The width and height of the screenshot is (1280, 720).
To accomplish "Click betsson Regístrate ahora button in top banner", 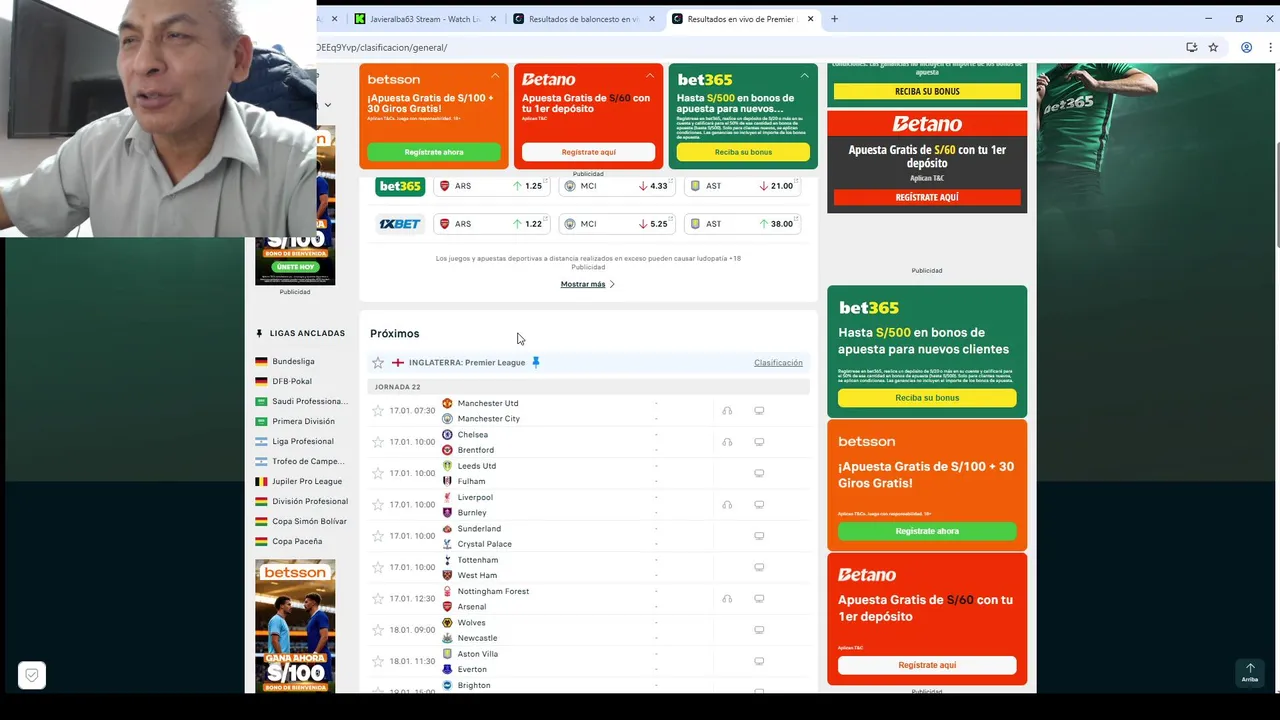I will point(434,152).
